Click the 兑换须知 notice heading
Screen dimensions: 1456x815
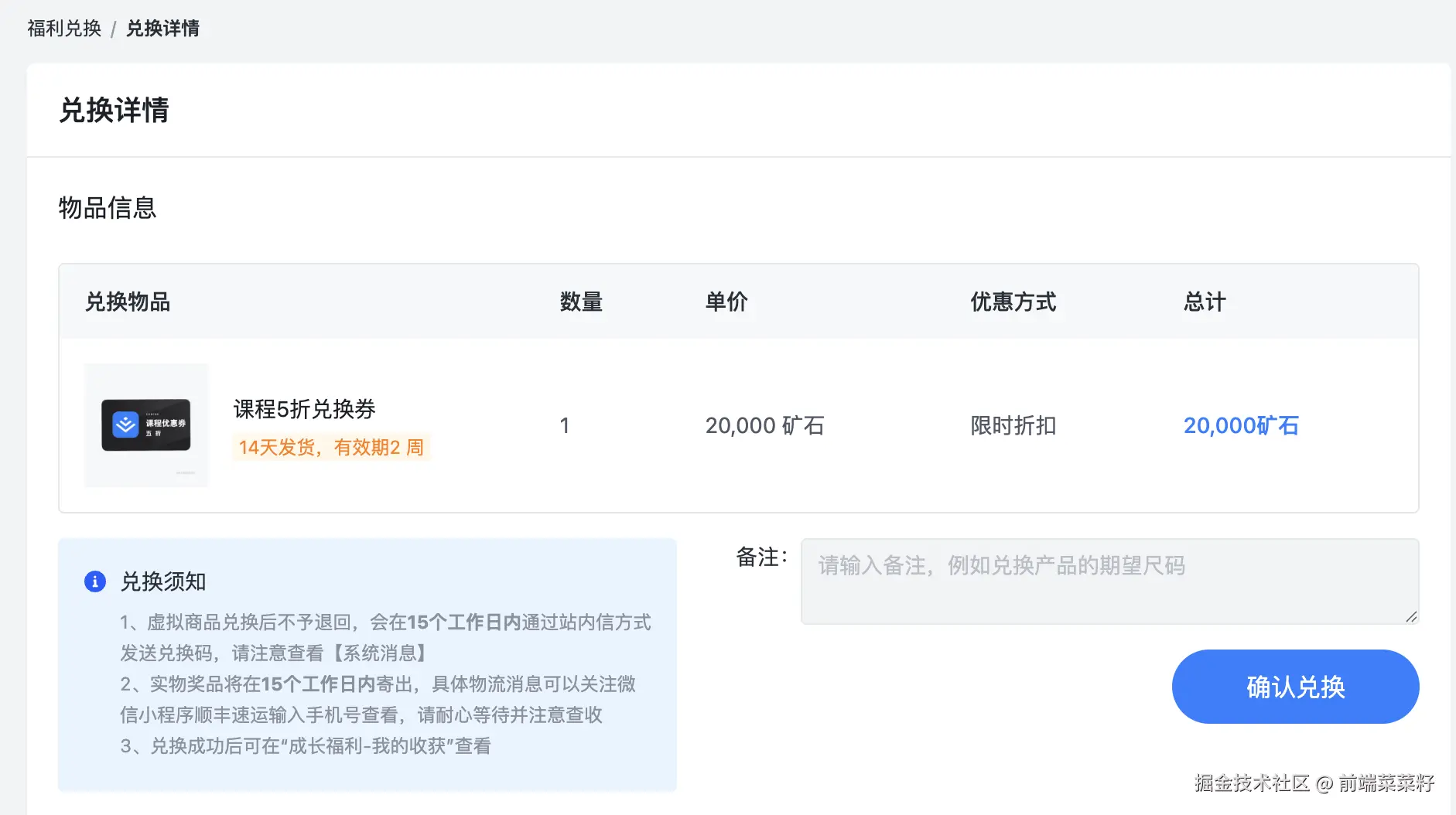pyautogui.click(x=164, y=581)
